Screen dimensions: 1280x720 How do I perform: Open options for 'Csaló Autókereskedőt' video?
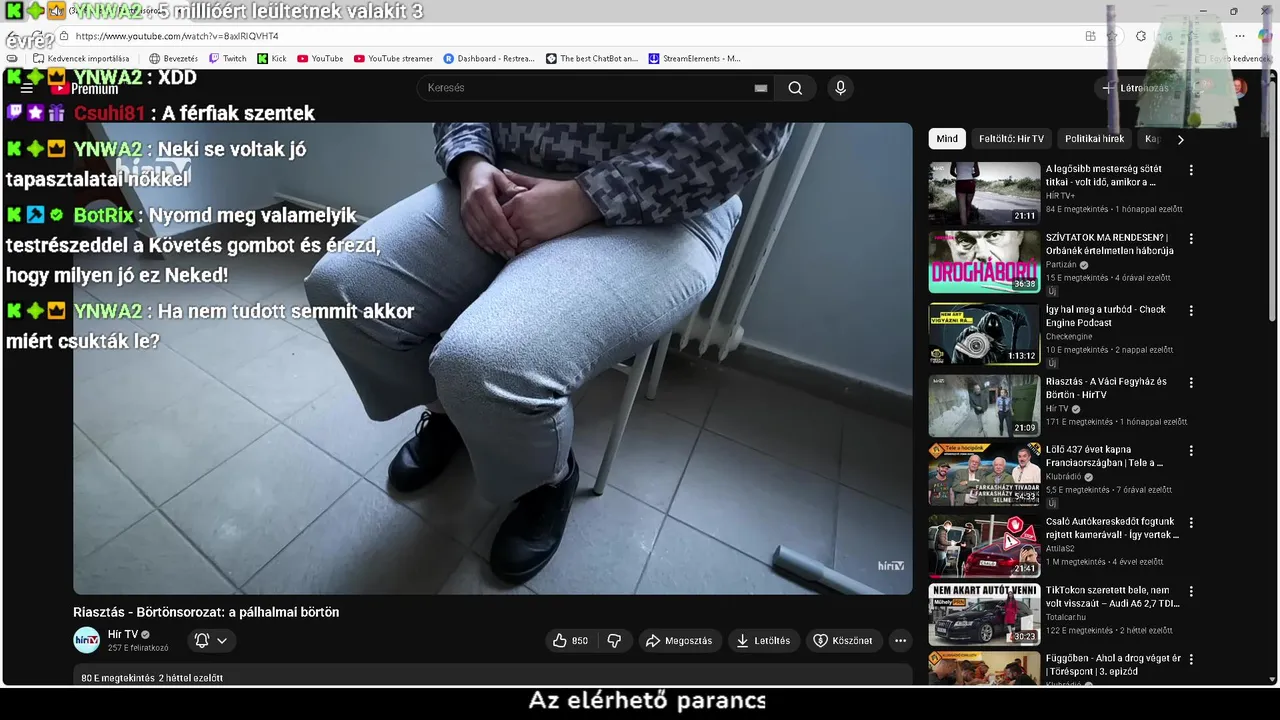tap(1191, 523)
